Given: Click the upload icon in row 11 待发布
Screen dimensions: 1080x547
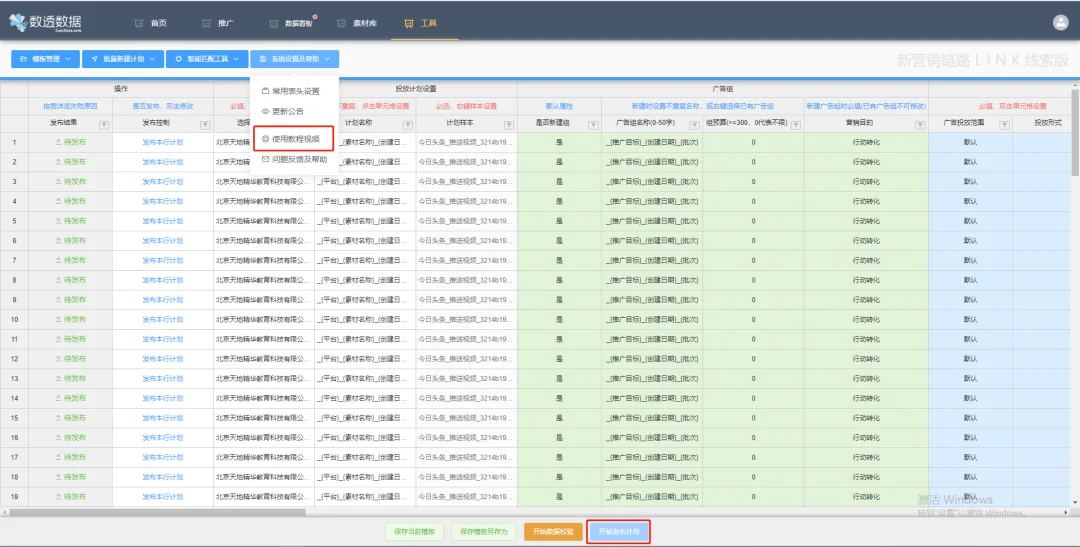Looking at the screenshot, I should pyautogui.click(x=58, y=339).
